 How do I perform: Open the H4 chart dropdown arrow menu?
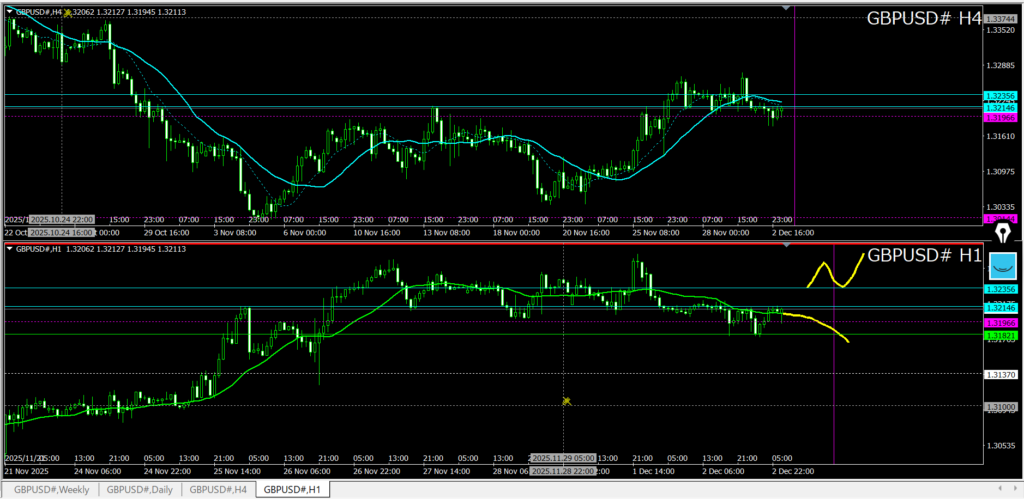pyautogui.click(x=10, y=12)
